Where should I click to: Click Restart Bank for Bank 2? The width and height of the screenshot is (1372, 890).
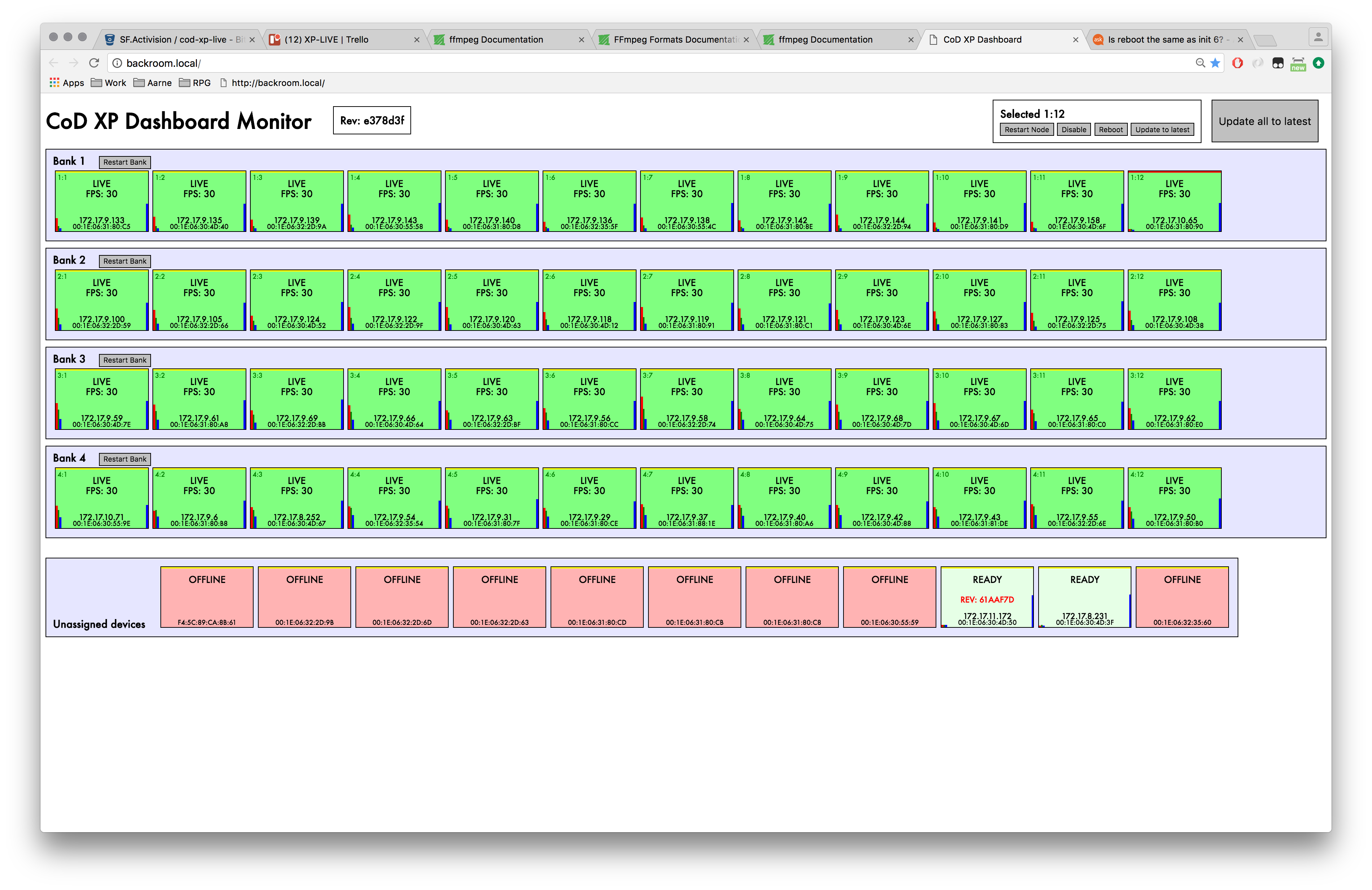pyautogui.click(x=125, y=261)
